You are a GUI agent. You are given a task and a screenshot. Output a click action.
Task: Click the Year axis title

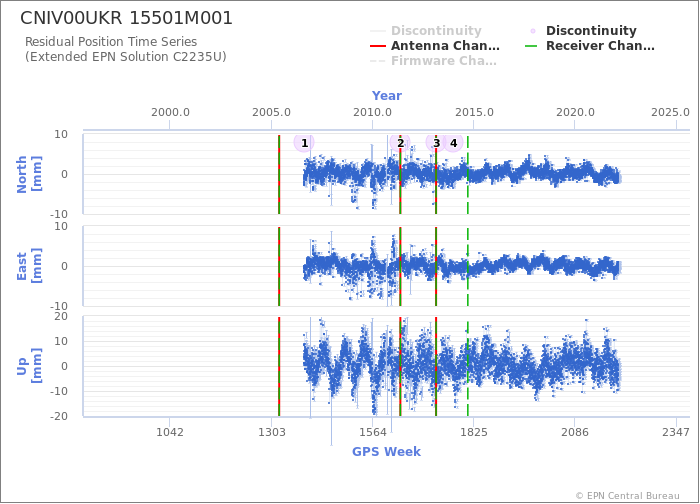387,96
